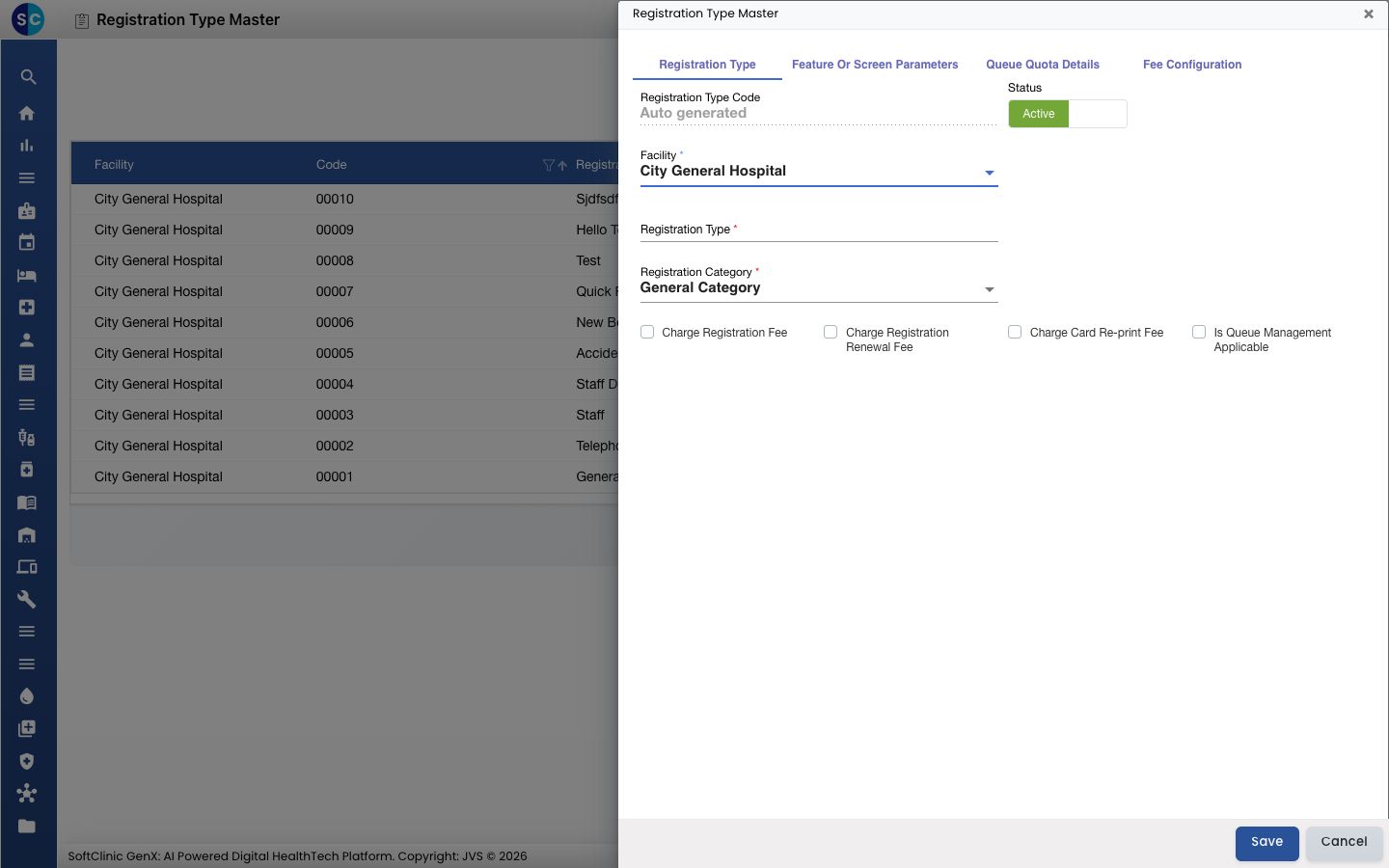Switch to the Fee Configuration tab
This screenshot has width=1389, height=868.
(x=1192, y=65)
